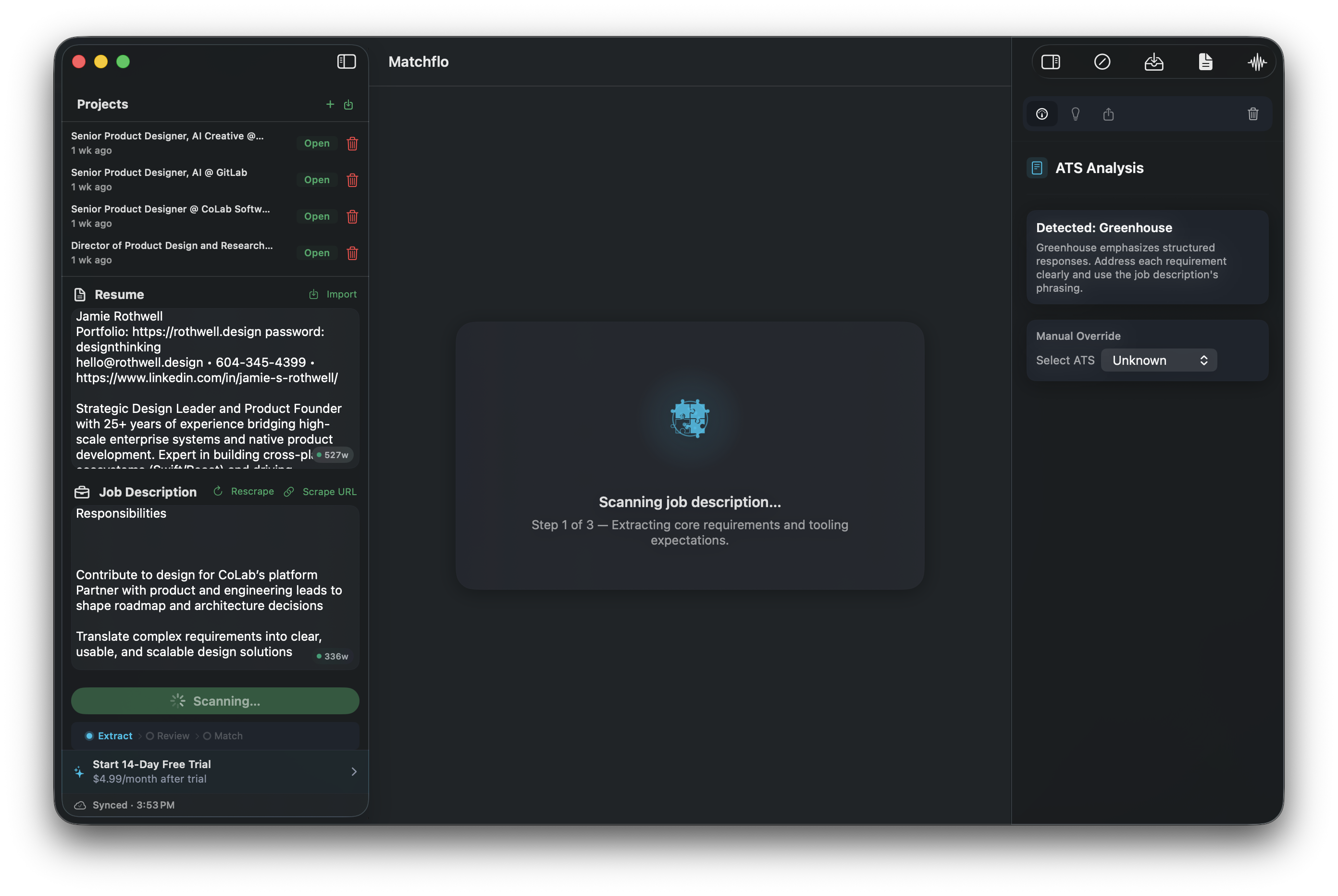Click the Manual Override label
Screen dimensions: 1338x896
(1078, 336)
